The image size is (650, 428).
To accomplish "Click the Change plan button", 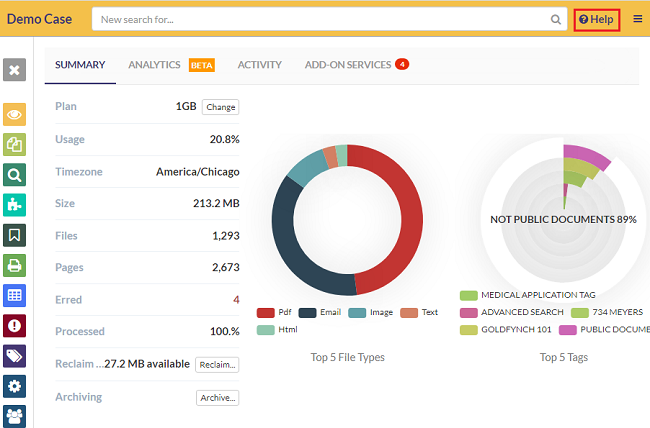I will coord(220,107).
